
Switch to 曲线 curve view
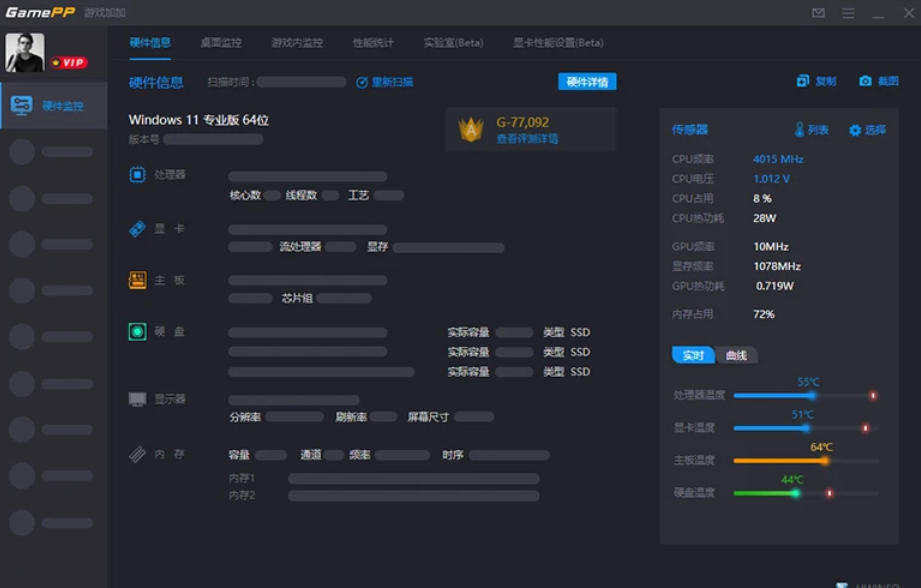[736, 355]
